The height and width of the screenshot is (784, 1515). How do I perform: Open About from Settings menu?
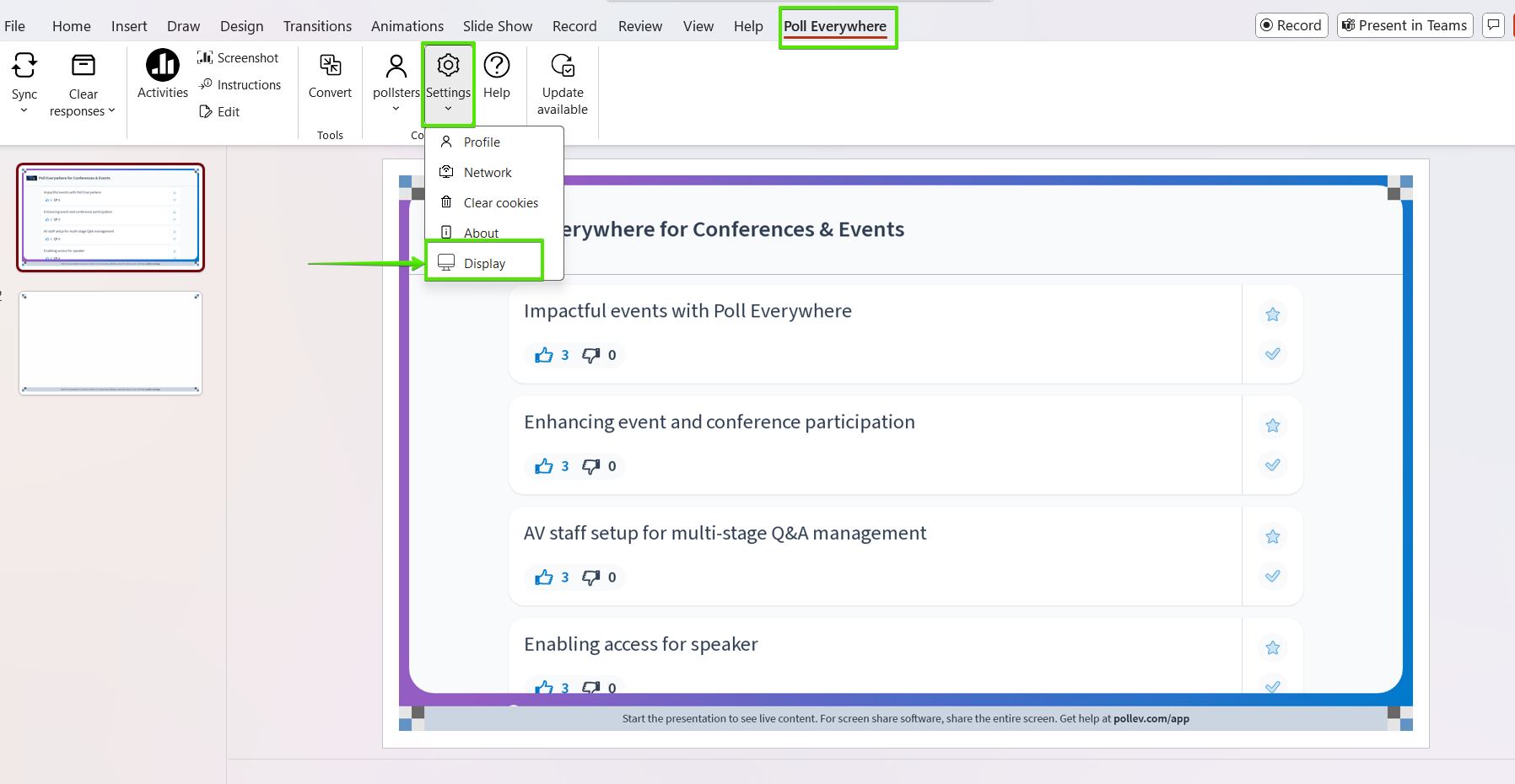click(494, 232)
